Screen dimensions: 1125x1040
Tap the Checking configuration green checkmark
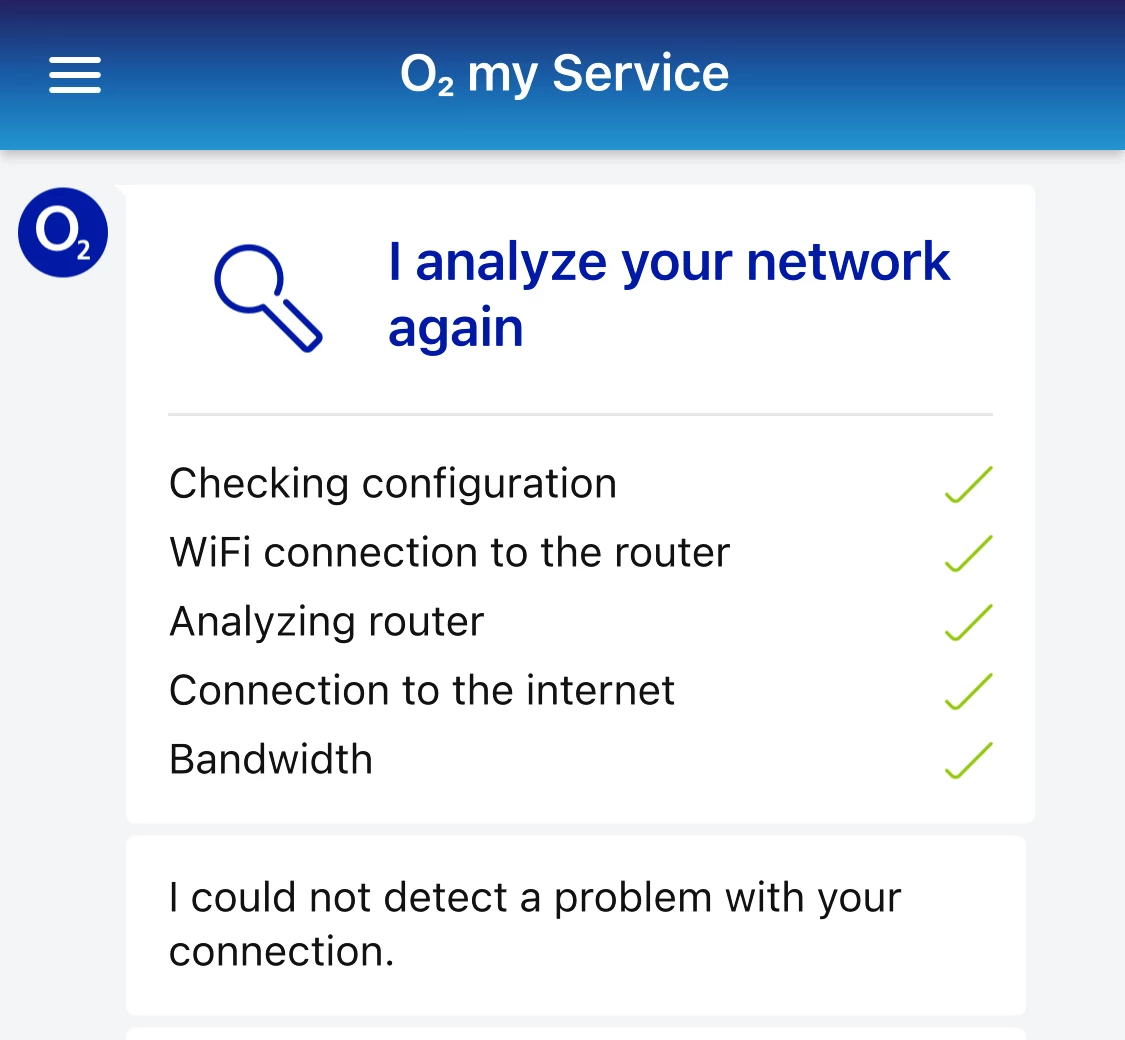pyautogui.click(x=968, y=485)
